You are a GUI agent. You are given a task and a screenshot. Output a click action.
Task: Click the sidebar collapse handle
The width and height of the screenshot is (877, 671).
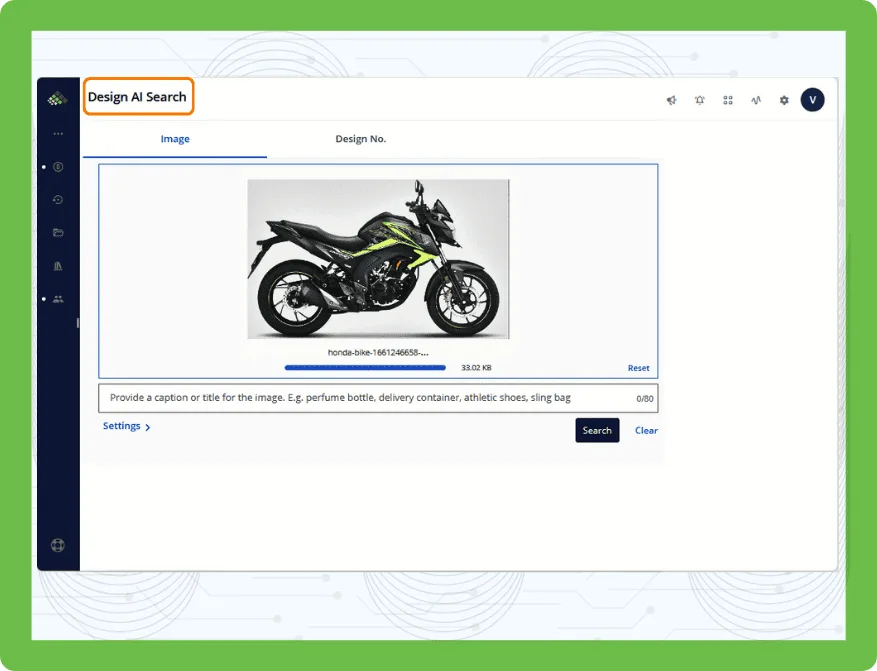tap(78, 323)
